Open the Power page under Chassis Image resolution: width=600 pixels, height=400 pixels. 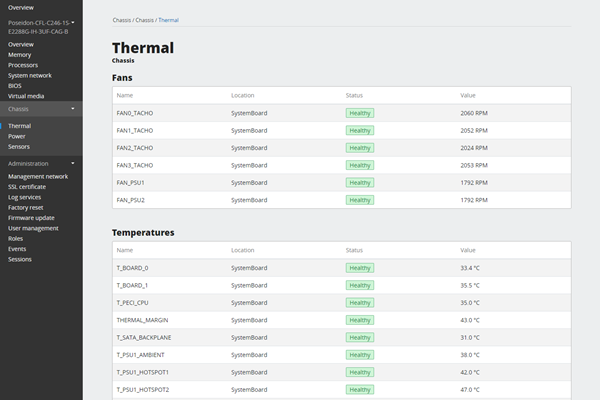pos(17,136)
